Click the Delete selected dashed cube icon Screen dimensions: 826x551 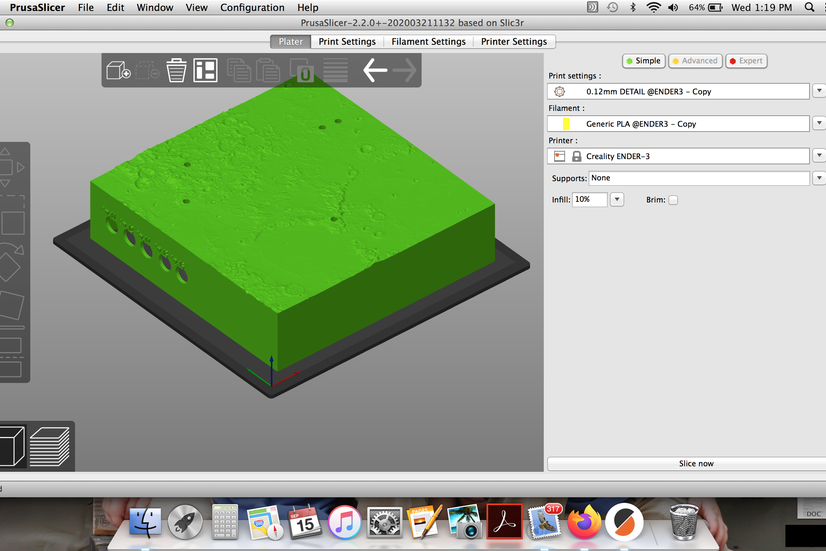(x=148, y=70)
